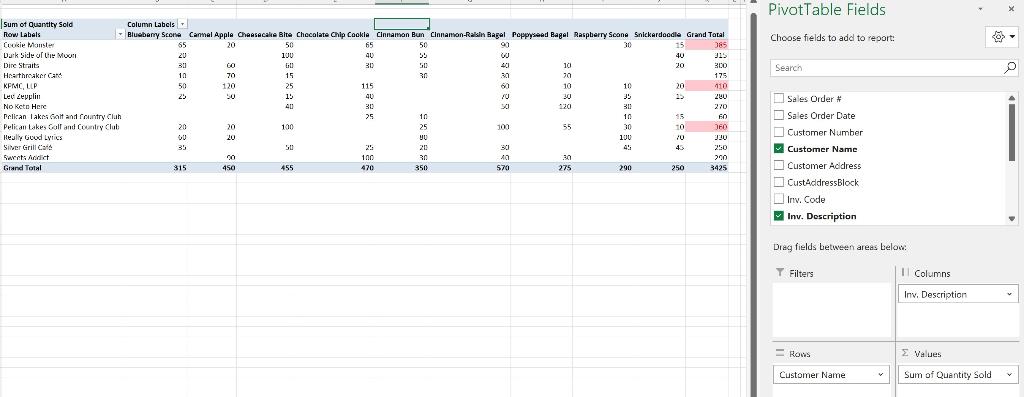Image resolution: width=1024 pixels, height=397 pixels.
Task: Select the highlighted 385 grand total cell
Action: 707,45
